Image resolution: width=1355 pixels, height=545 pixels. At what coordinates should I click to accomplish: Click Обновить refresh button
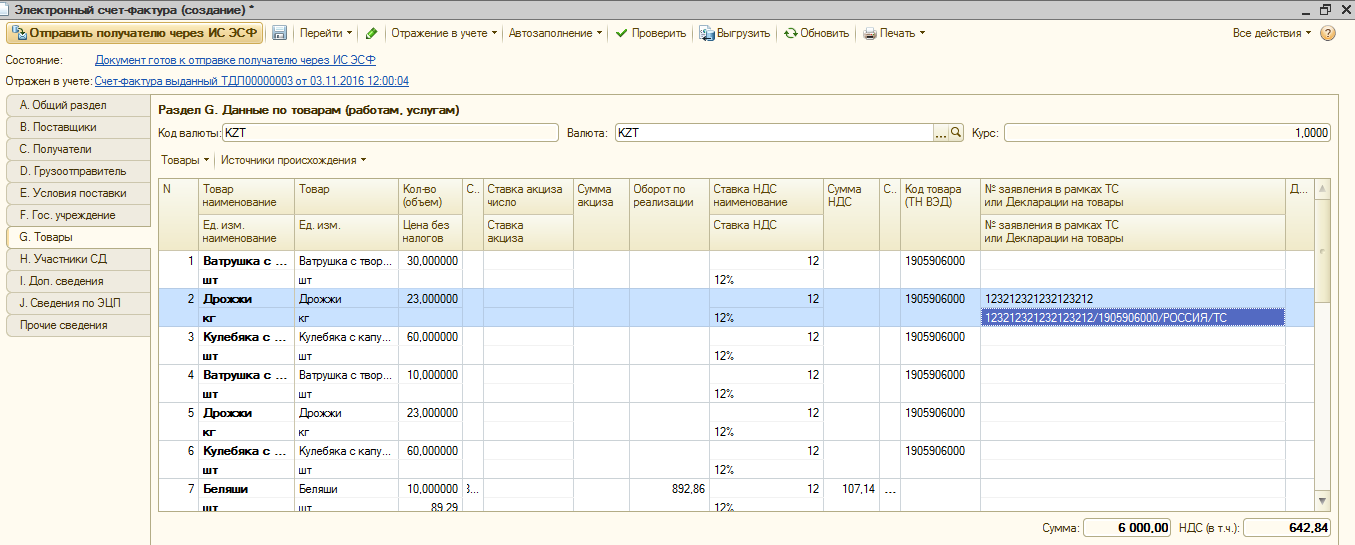pyautogui.click(x=816, y=33)
